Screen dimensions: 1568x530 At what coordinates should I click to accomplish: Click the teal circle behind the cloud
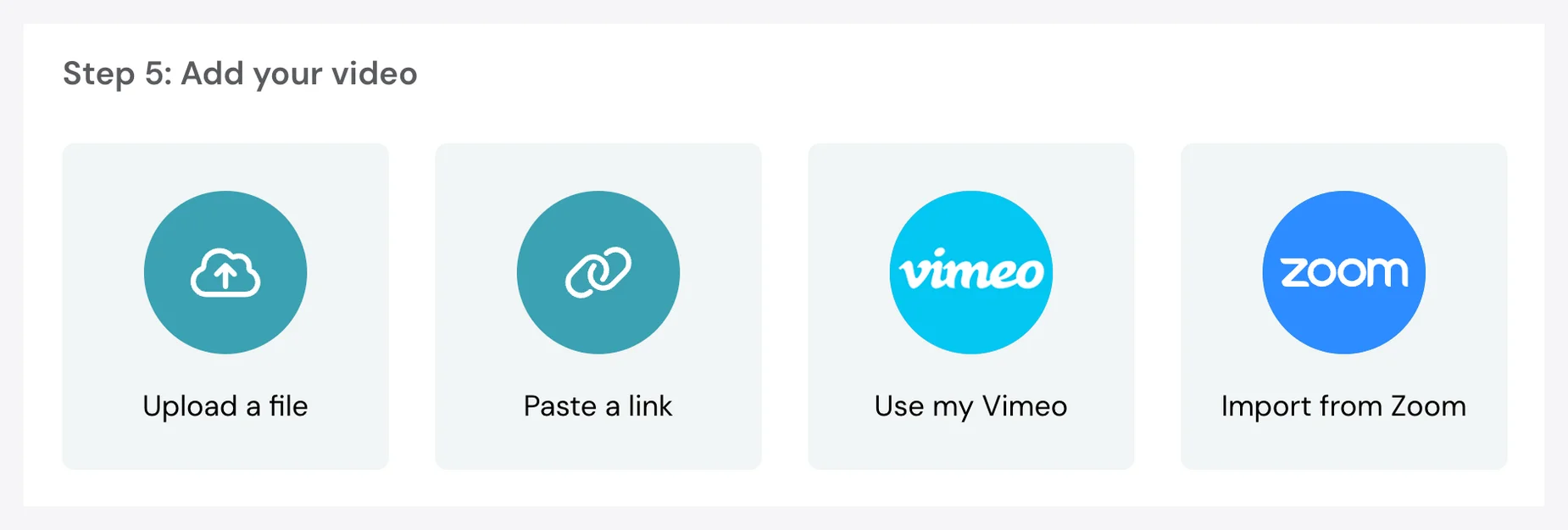click(225, 272)
